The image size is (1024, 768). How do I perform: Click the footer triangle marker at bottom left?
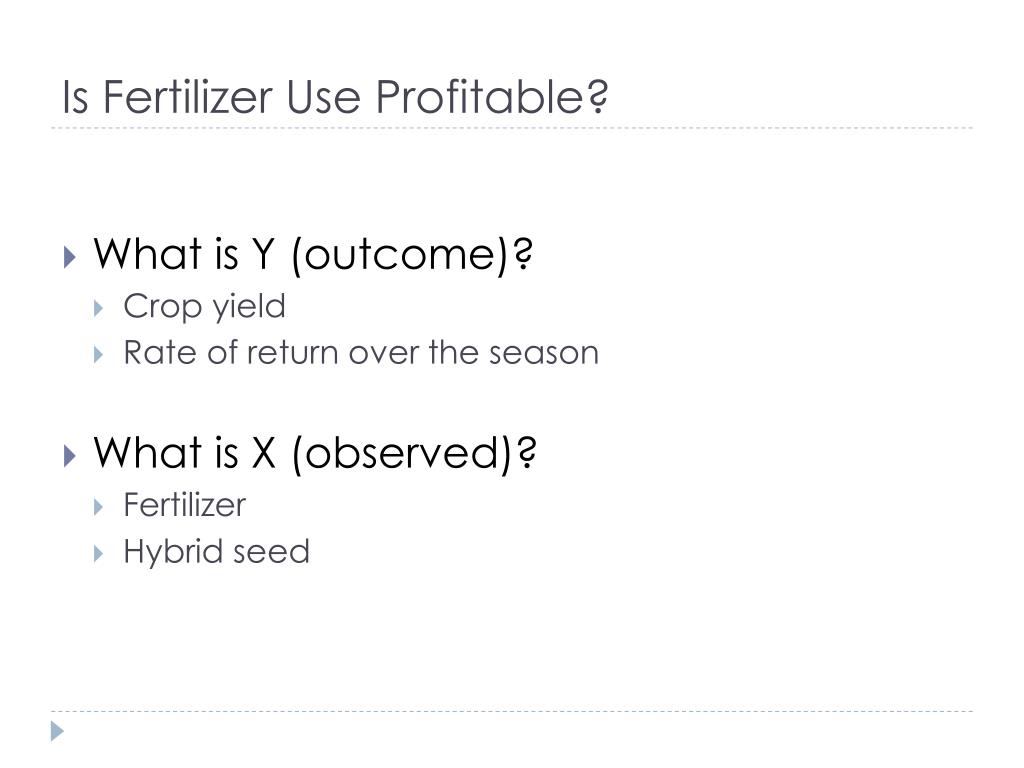click(x=57, y=731)
